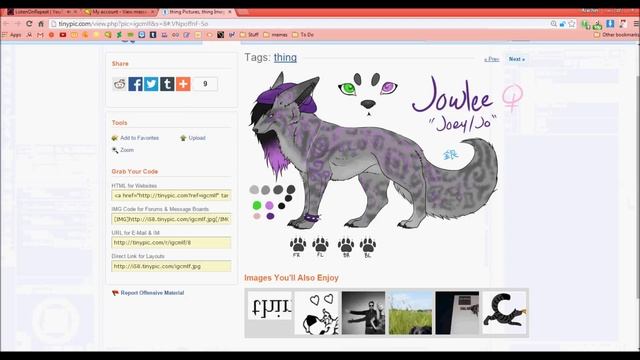Share the image on Facebook
This screenshot has width=640, height=360.
coord(135,84)
